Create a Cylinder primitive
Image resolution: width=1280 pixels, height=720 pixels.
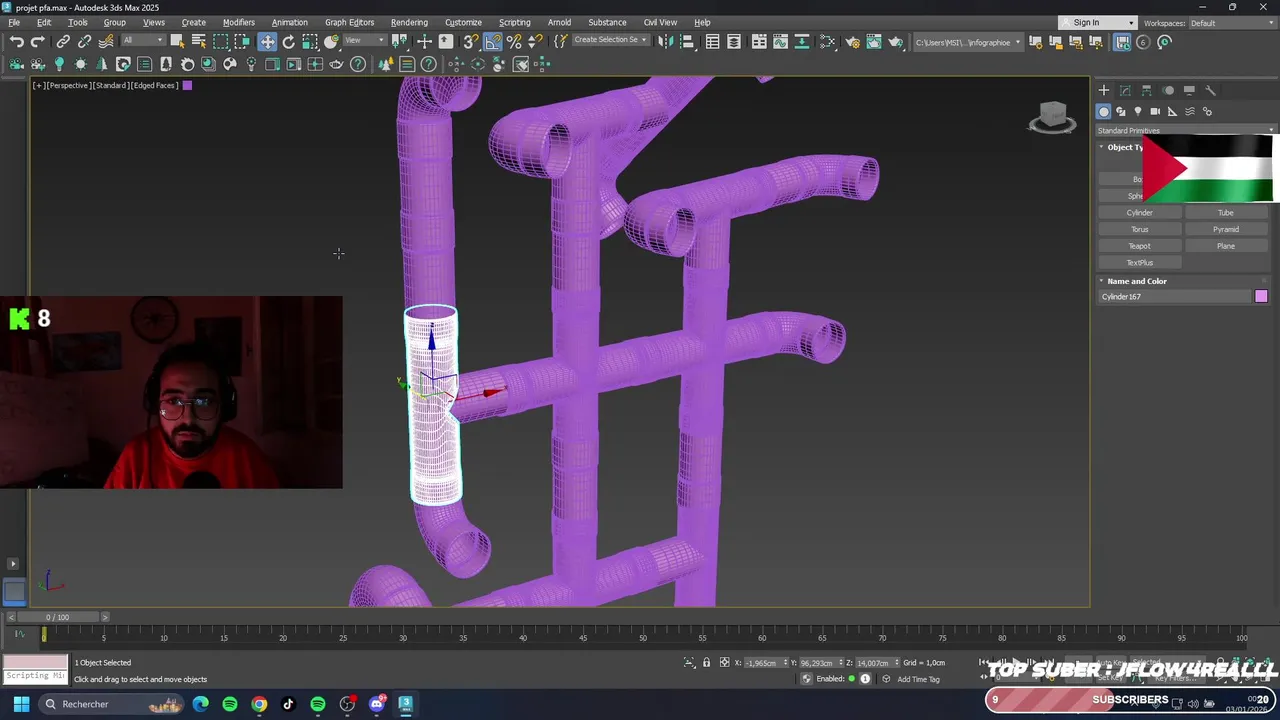coord(1139,213)
